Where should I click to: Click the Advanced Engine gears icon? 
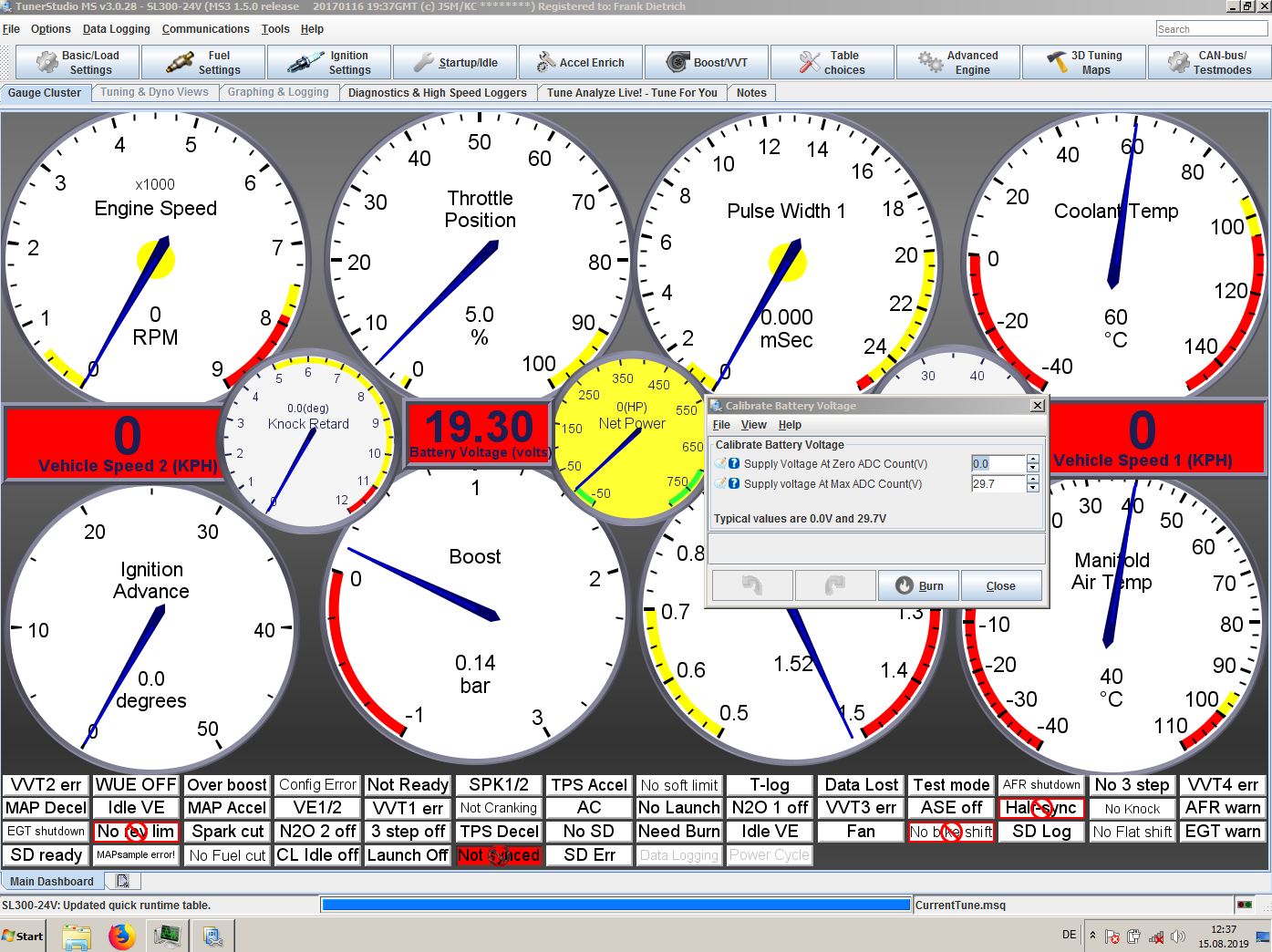[x=930, y=62]
